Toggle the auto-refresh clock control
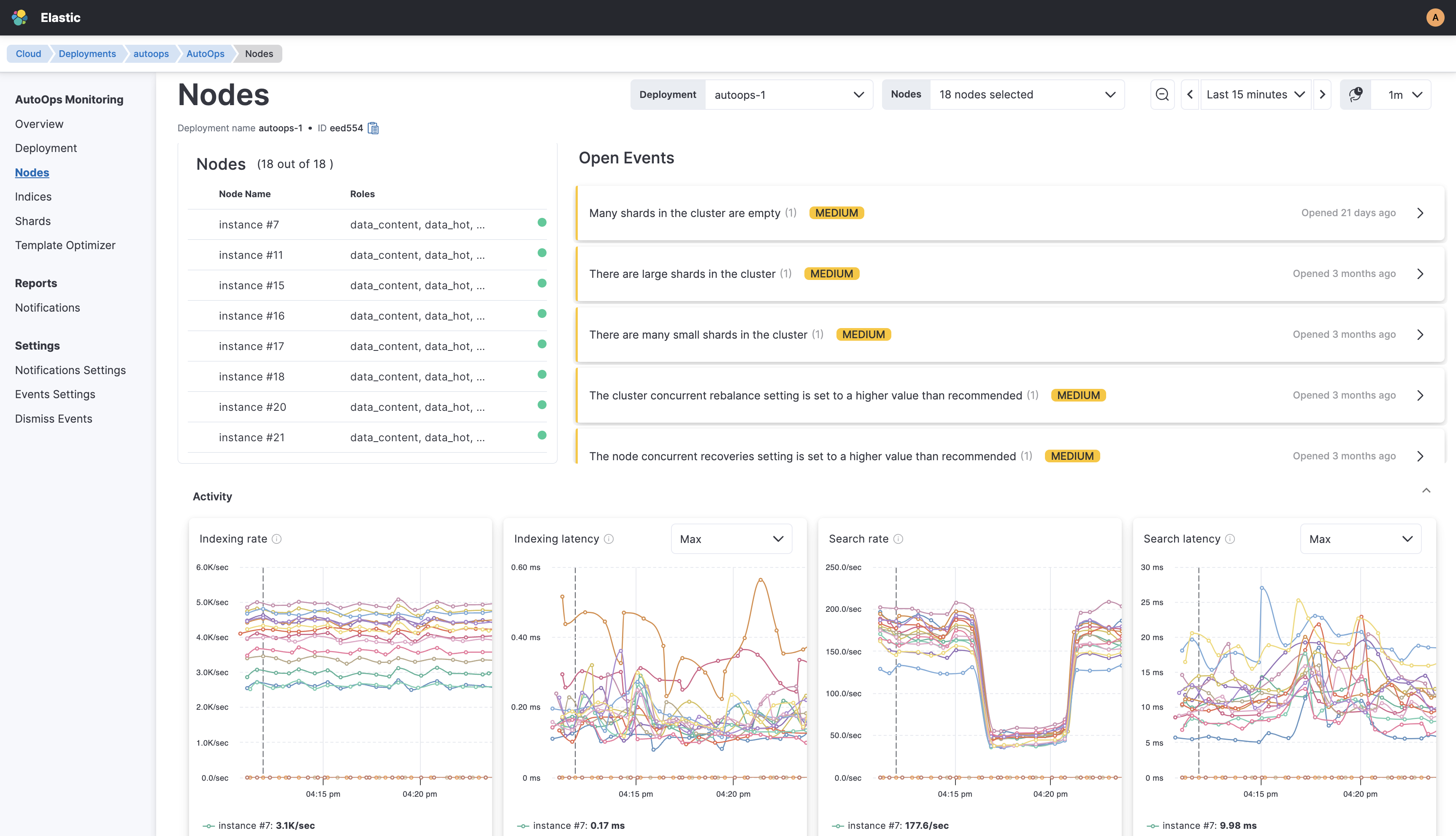The image size is (1456, 836). click(1356, 94)
